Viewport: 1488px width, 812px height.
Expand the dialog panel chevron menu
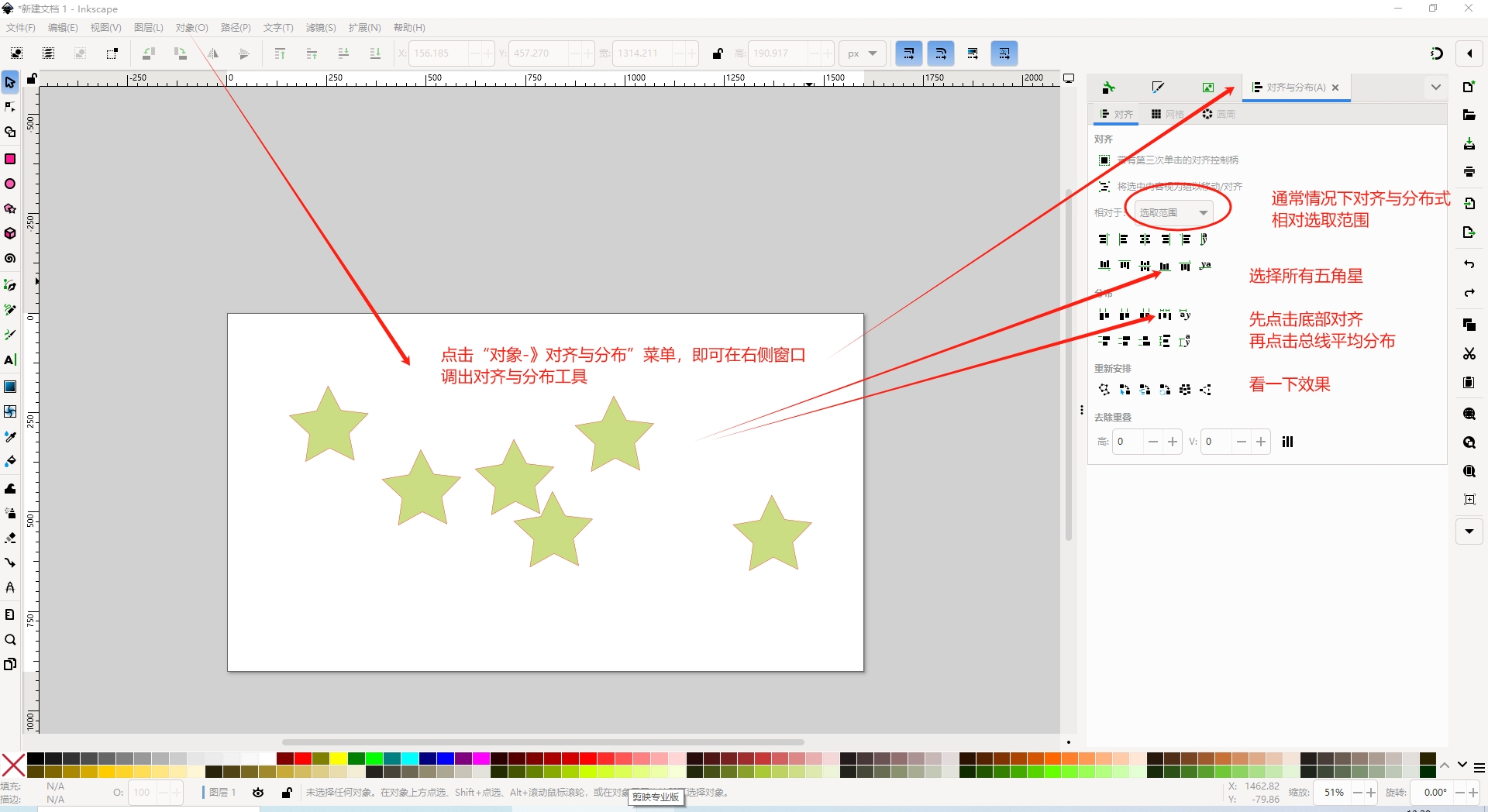pos(1435,88)
